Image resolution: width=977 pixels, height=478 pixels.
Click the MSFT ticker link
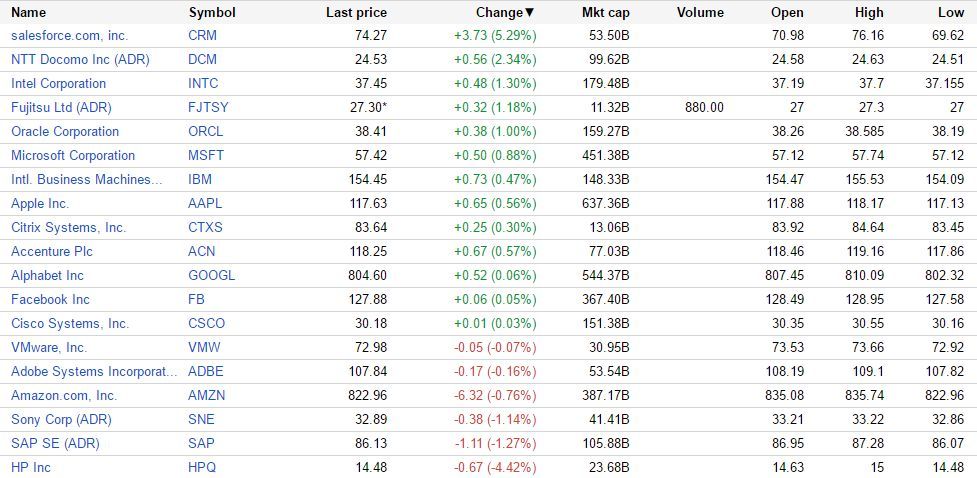coord(206,155)
